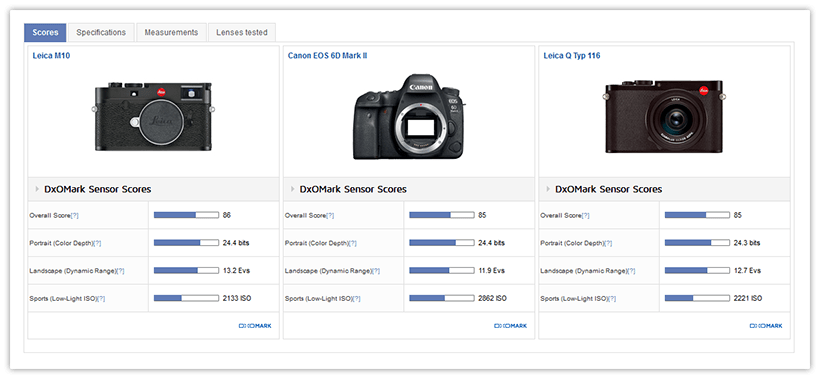The image size is (820, 379).
Task: Open Overall Score help [?] for Leica Q Typ 116
Action: [x=585, y=215]
